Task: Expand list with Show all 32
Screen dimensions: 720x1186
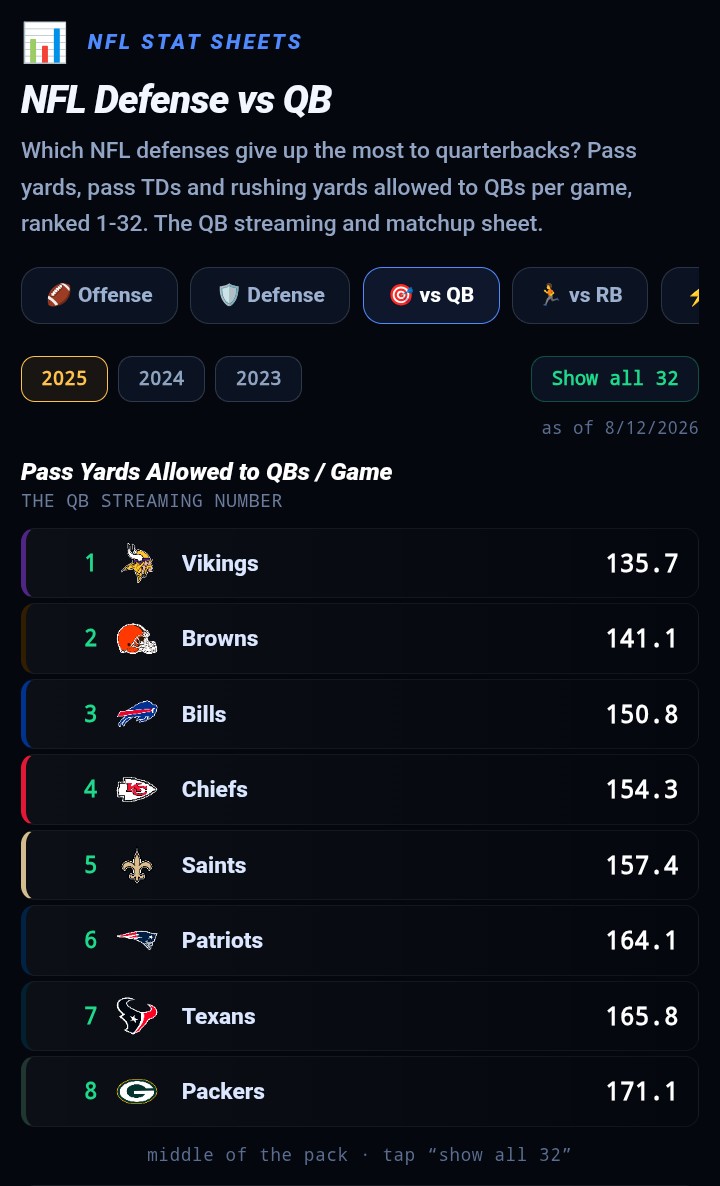Action: point(615,379)
